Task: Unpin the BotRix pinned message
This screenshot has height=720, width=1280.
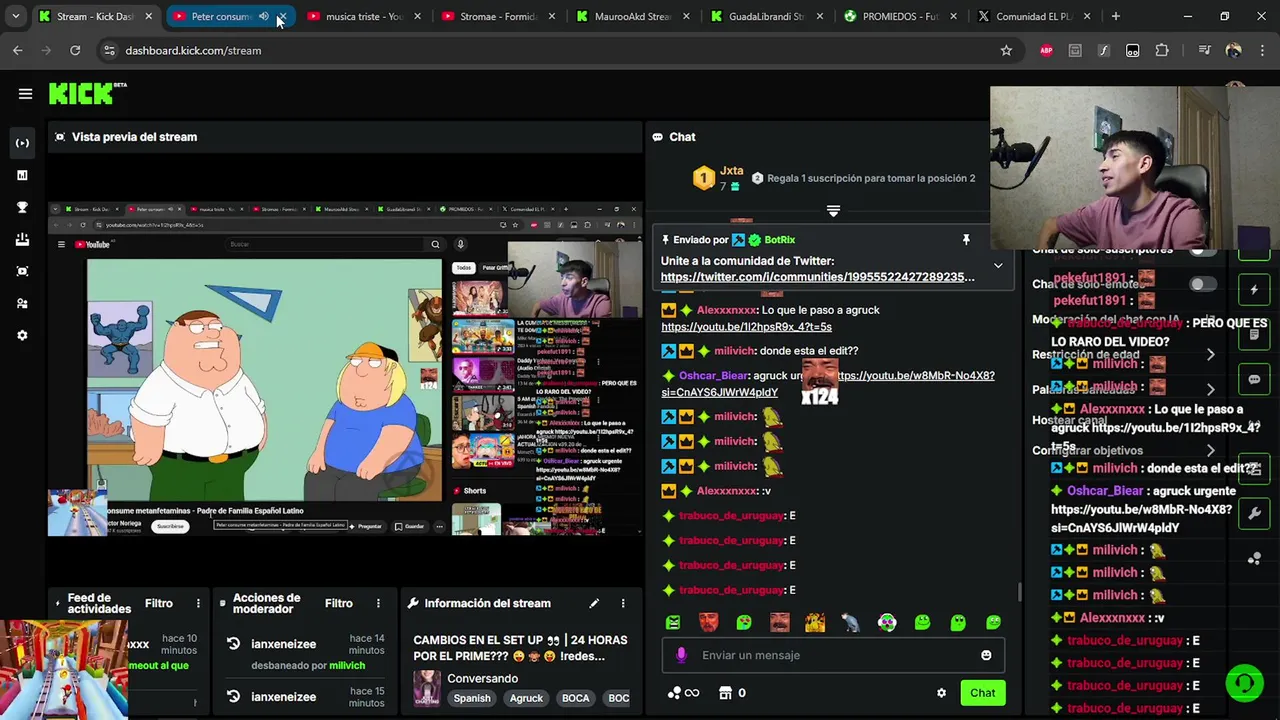Action: (x=966, y=240)
